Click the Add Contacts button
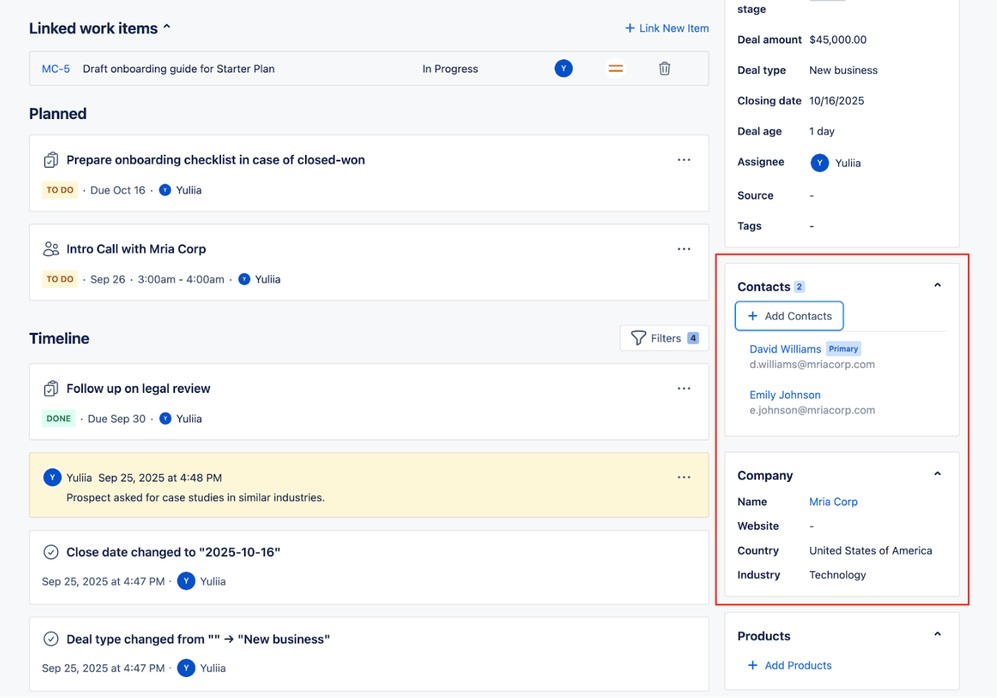 click(789, 316)
